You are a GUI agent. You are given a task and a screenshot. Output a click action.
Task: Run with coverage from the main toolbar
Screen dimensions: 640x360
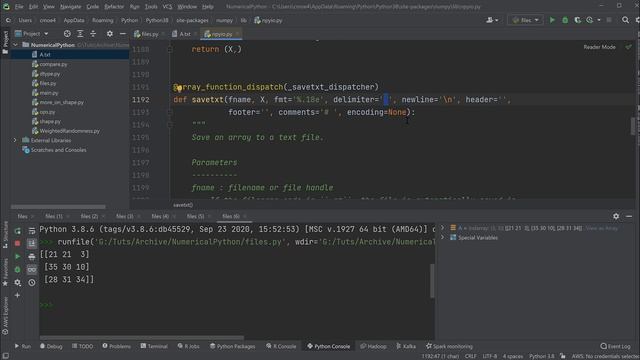pos(577,20)
